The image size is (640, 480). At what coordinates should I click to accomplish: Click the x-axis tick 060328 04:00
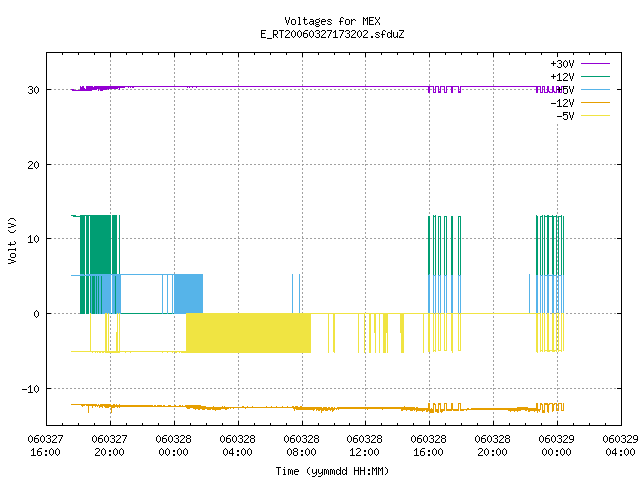[238, 446]
